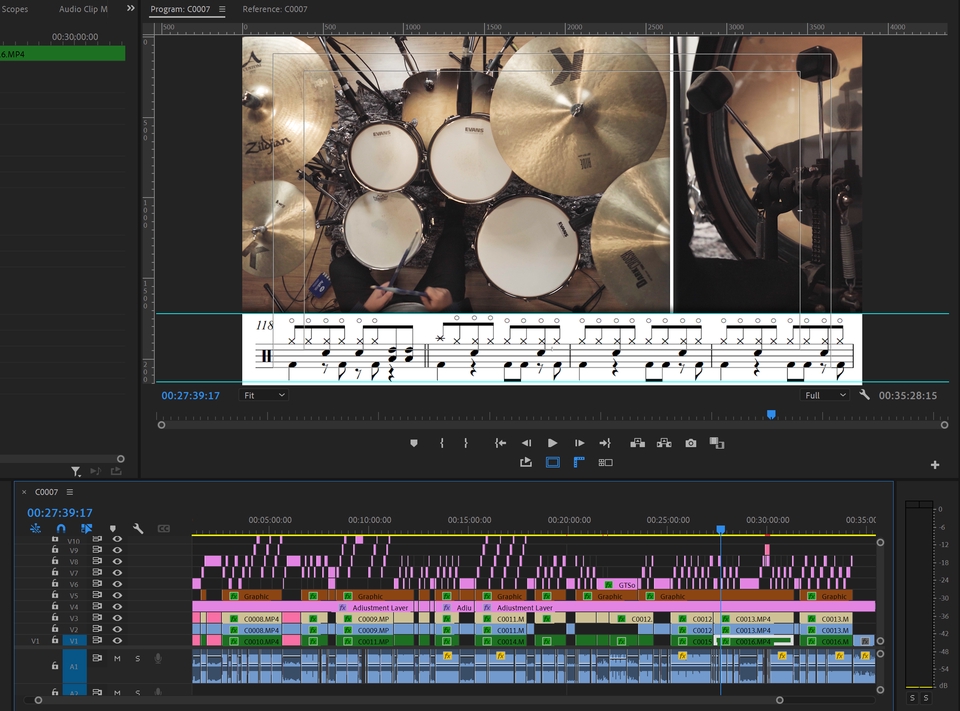Viewport: 960px width, 711px height.
Task: Click the Mark Out bracket button
Action: [x=466, y=443]
